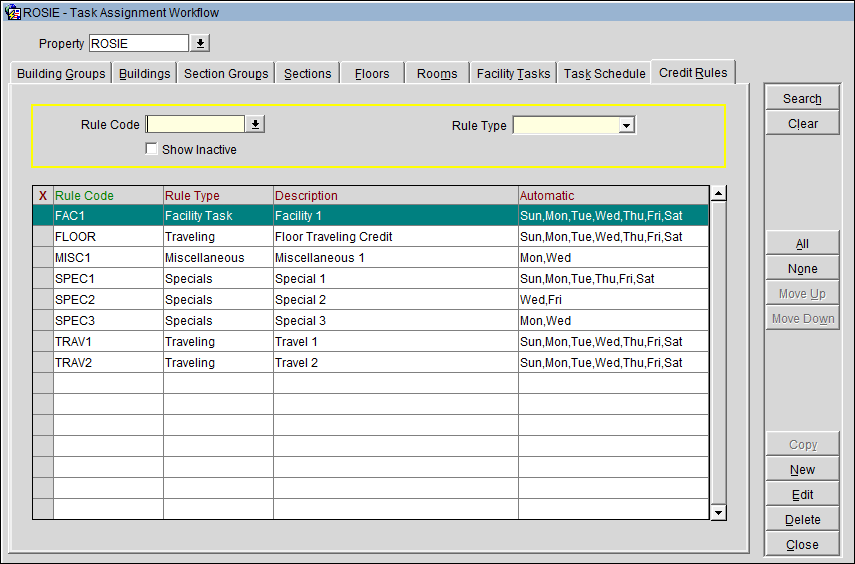Click the X column header in grid
The height and width of the screenshot is (564, 855).
tap(43, 195)
